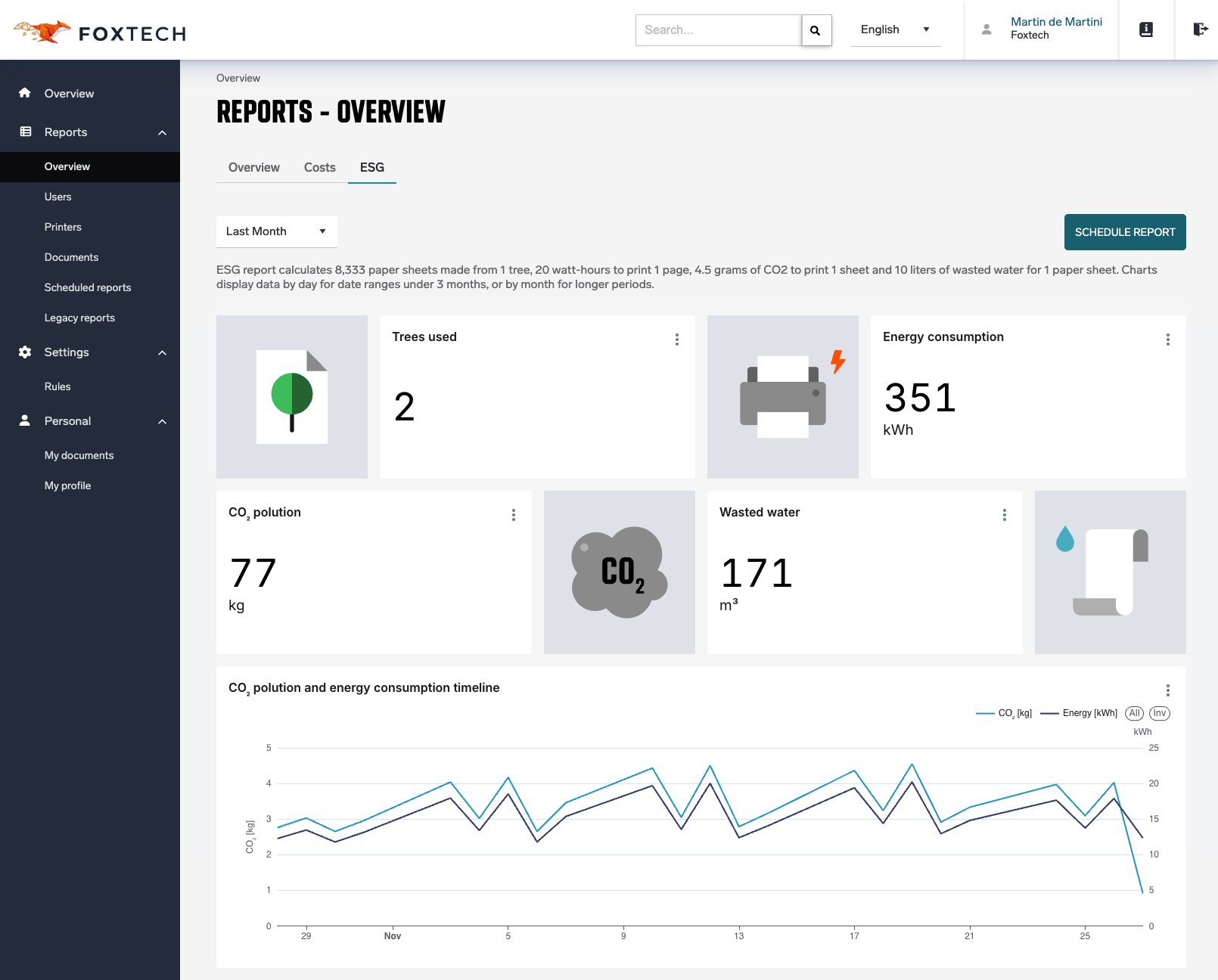Screen dimensions: 1218x980
Task: Collapse the Reports sidebar section
Action: click(162, 132)
